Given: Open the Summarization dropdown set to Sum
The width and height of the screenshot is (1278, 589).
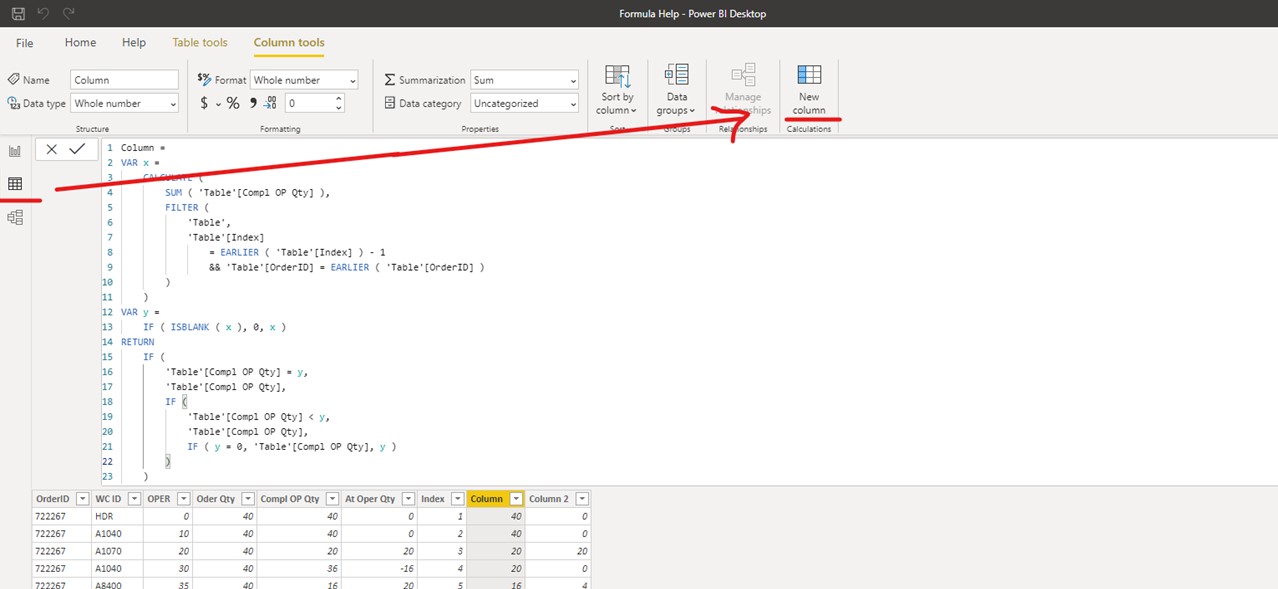Looking at the screenshot, I should click(x=525, y=80).
